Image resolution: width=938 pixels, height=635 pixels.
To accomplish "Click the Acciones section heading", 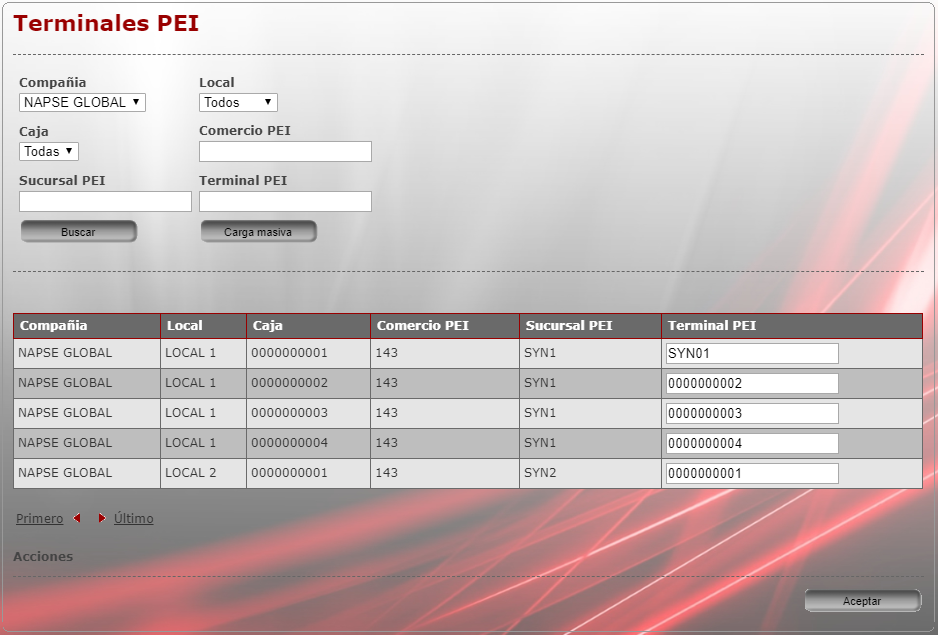I will pos(43,557).
